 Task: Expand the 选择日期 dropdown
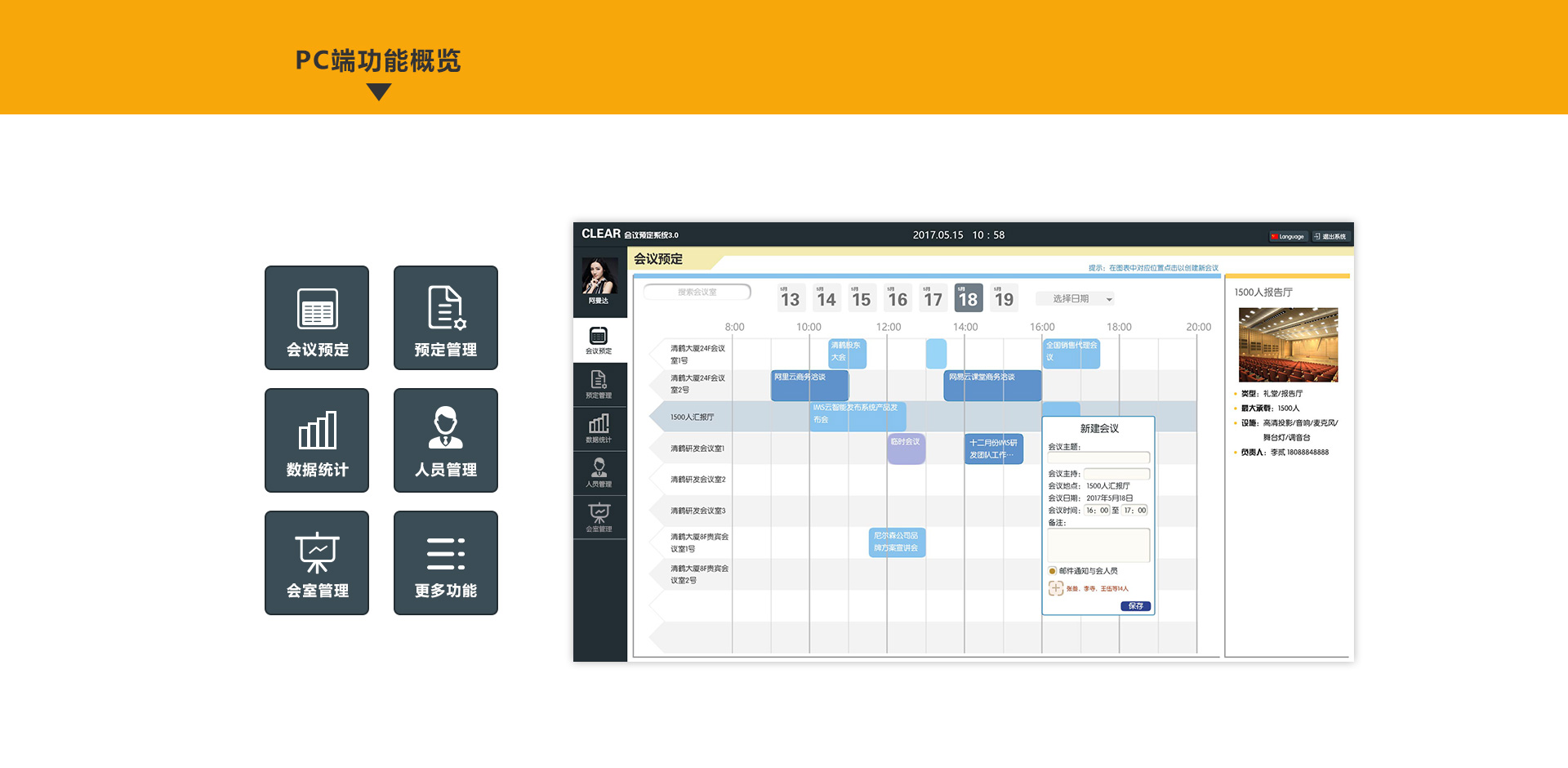(1075, 299)
